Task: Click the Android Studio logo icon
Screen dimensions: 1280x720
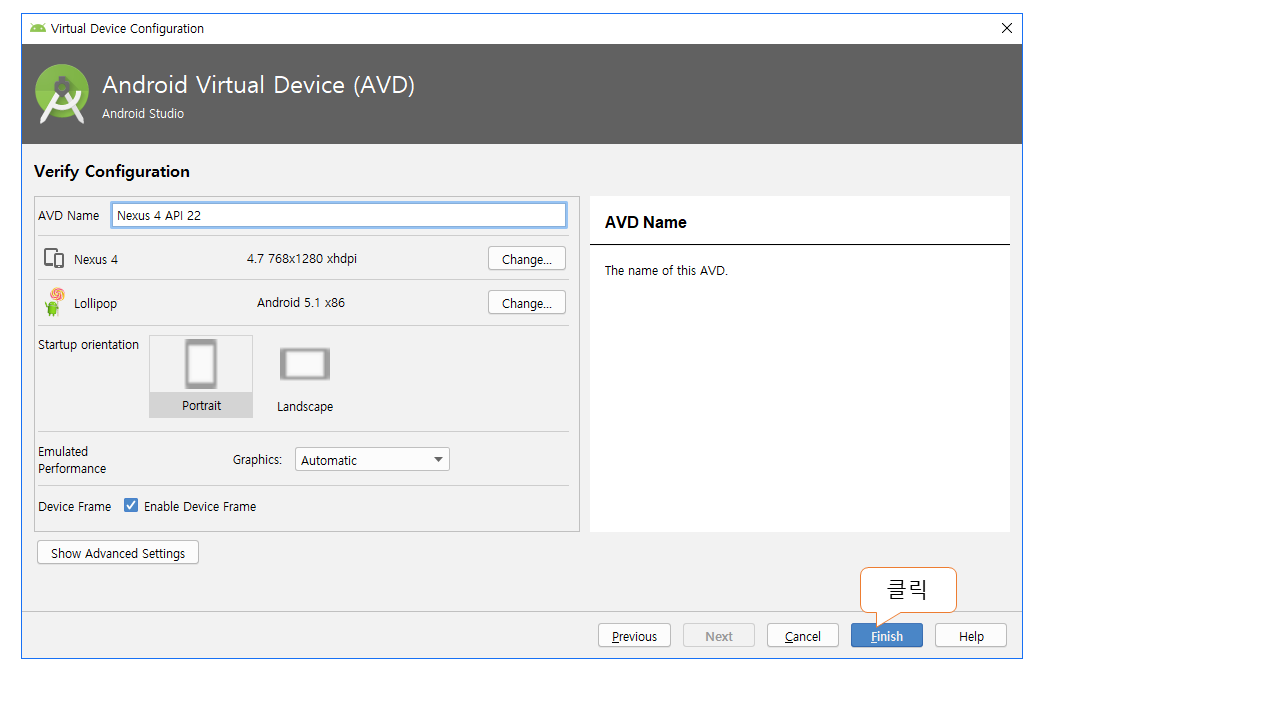Action: click(x=61, y=94)
